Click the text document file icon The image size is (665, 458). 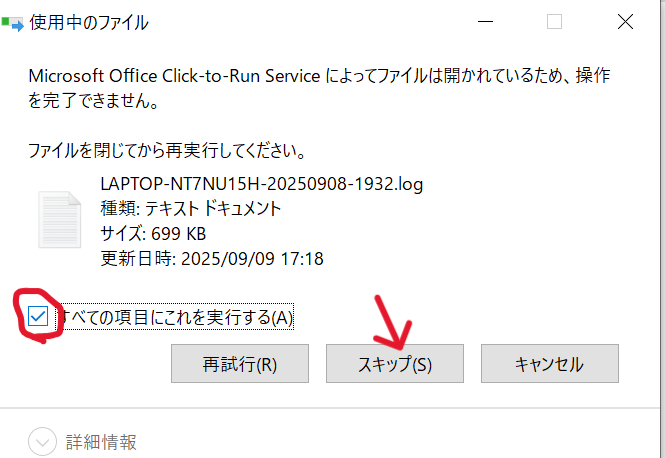(60, 219)
